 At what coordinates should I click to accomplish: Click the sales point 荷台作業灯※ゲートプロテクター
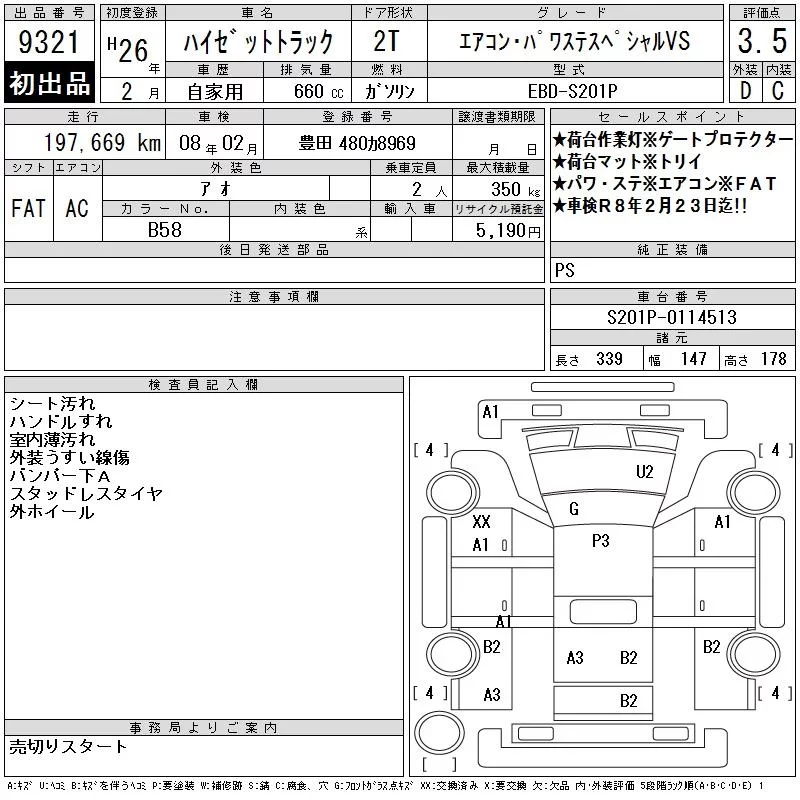coord(673,139)
